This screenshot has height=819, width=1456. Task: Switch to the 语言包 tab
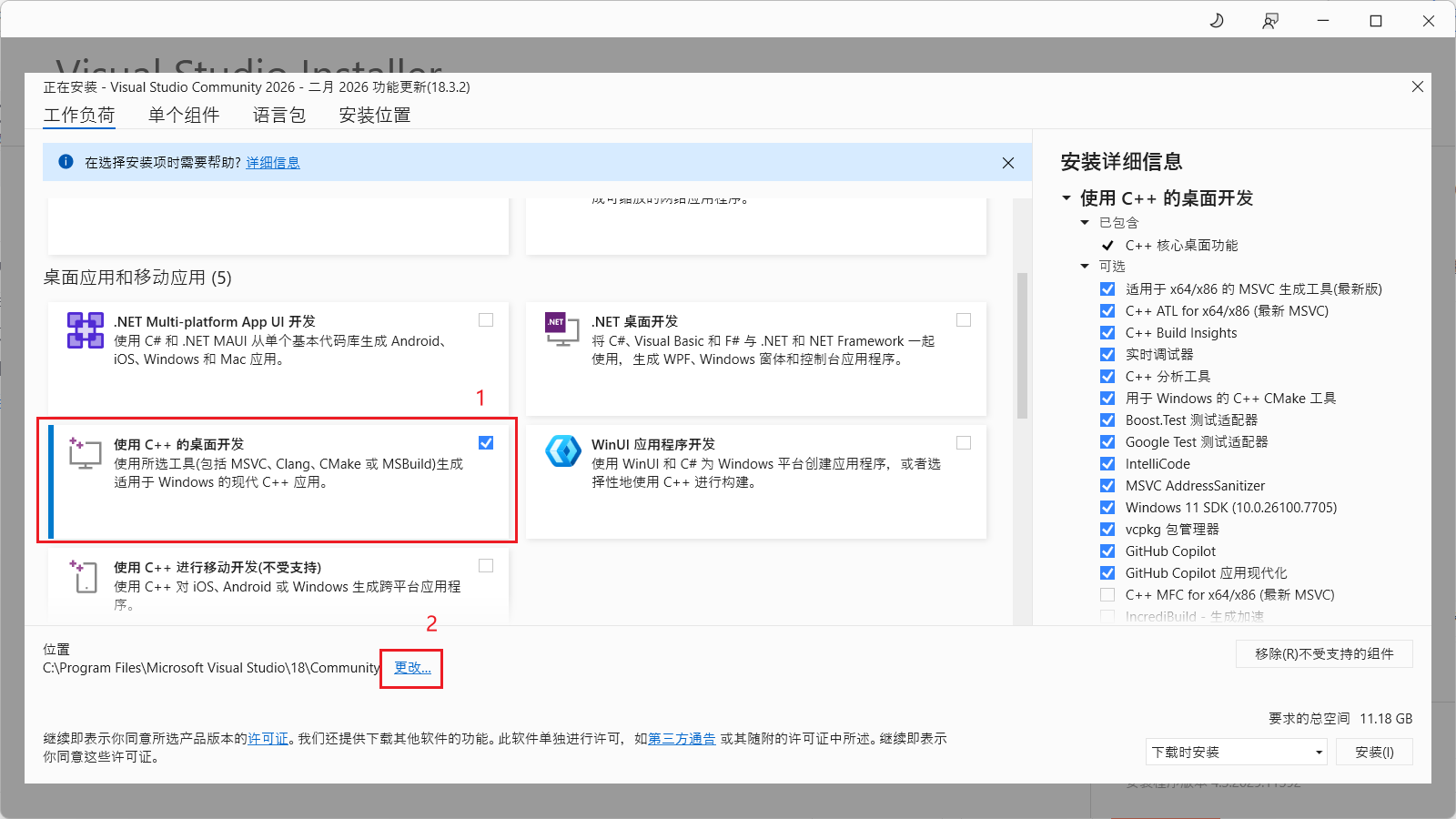(x=279, y=115)
